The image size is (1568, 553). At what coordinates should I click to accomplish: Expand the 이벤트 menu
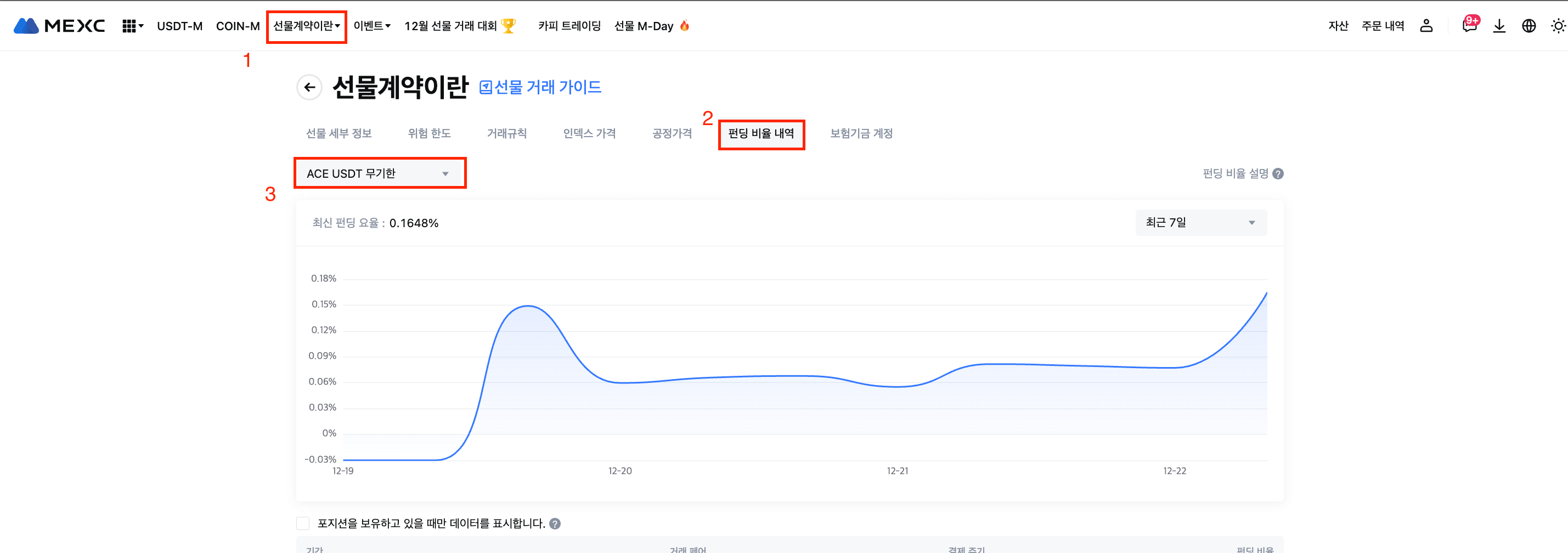point(371,26)
